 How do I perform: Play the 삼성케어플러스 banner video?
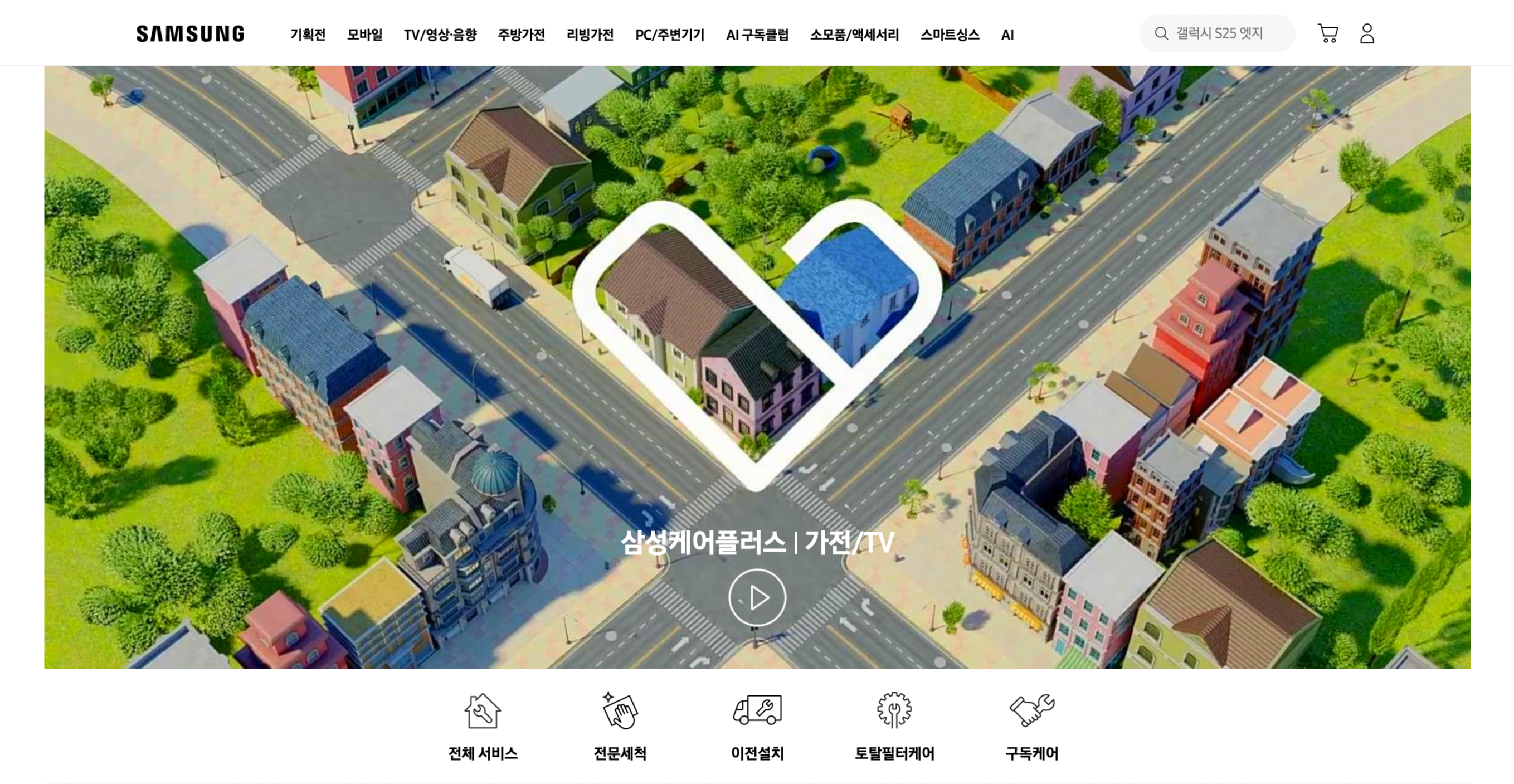757,598
